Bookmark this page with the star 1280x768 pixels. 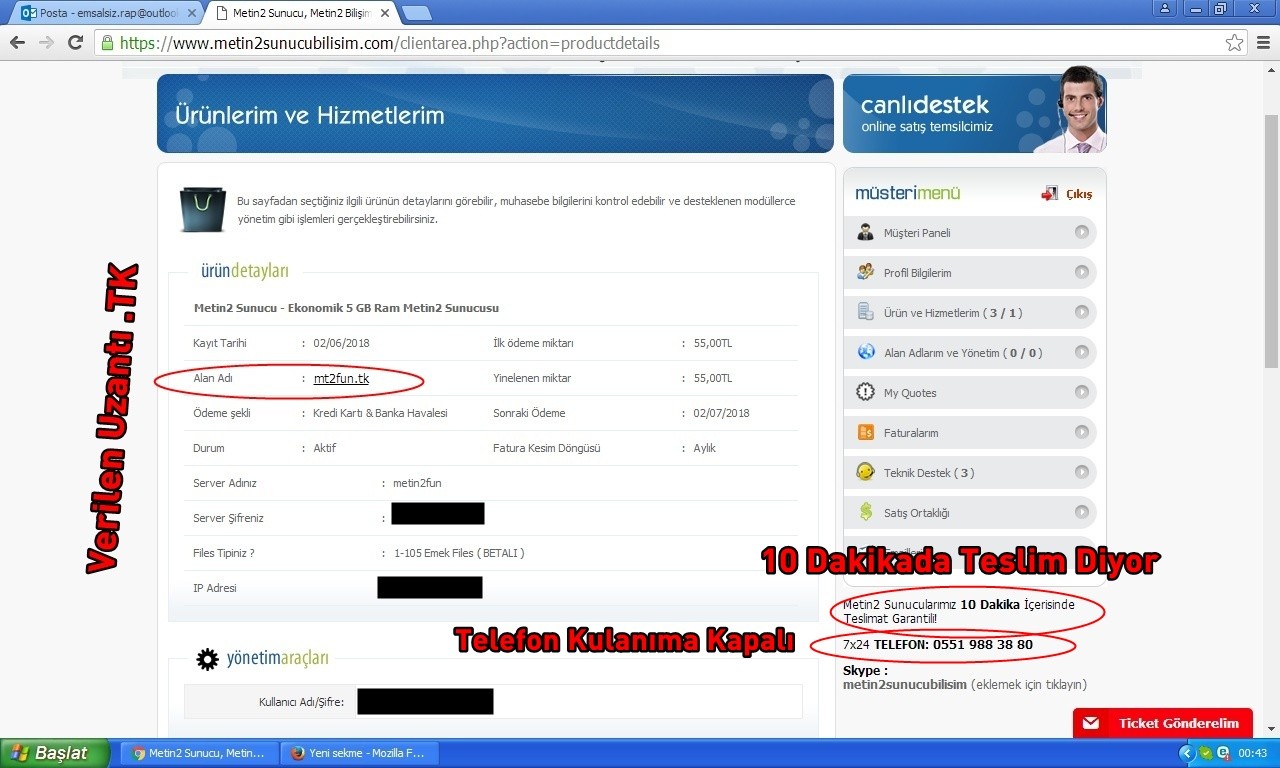pyautogui.click(x=1235, y=43)
